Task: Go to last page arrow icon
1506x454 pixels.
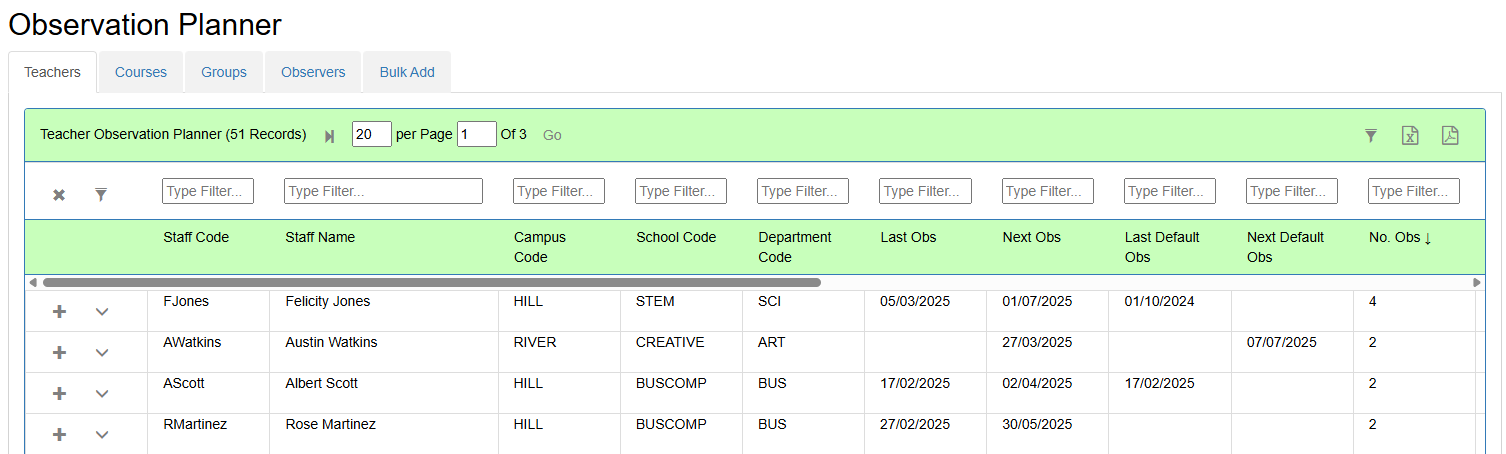Action: (x=330, y=136)
